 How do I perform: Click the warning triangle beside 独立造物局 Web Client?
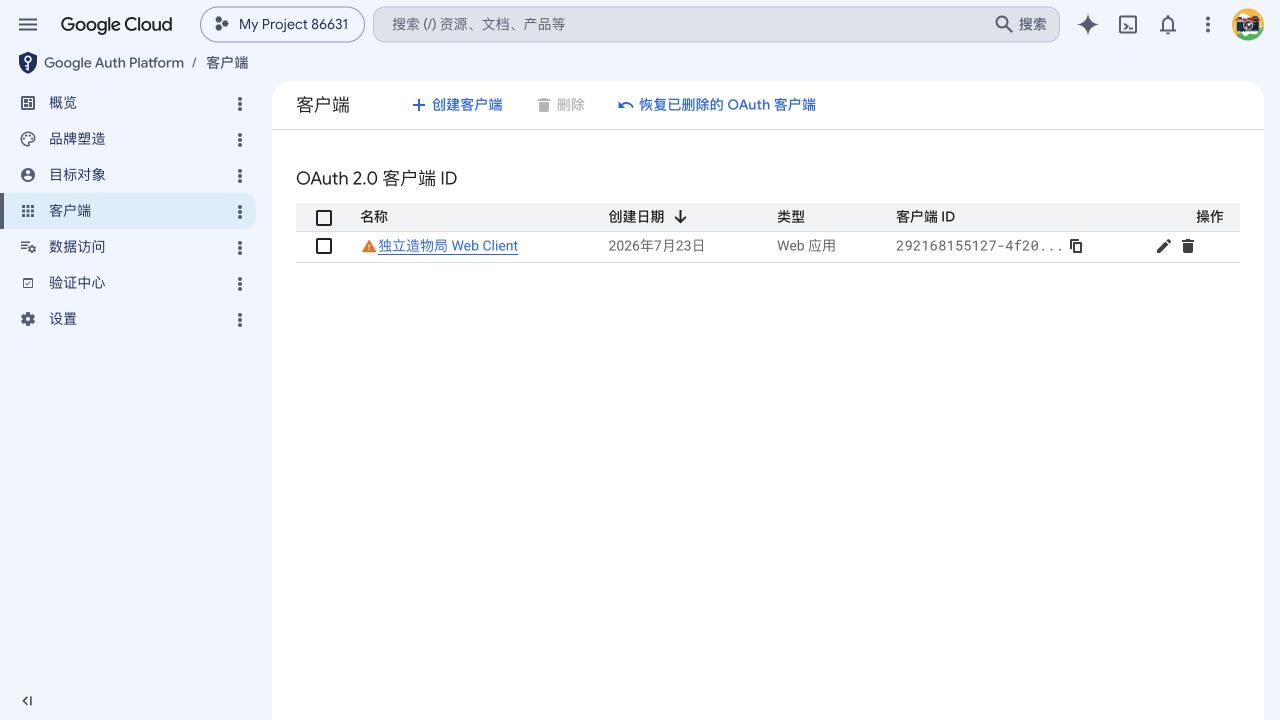pos(369,246)
